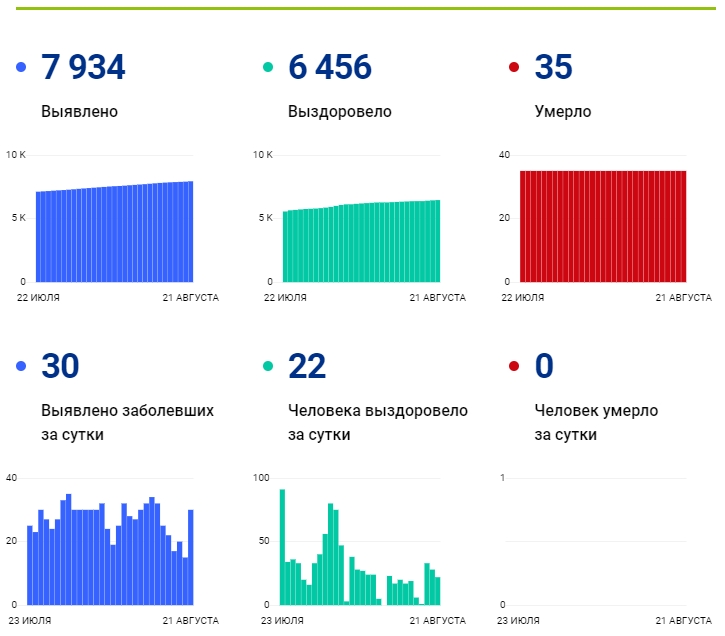Select the total detected number 7 934

[83, 67]
